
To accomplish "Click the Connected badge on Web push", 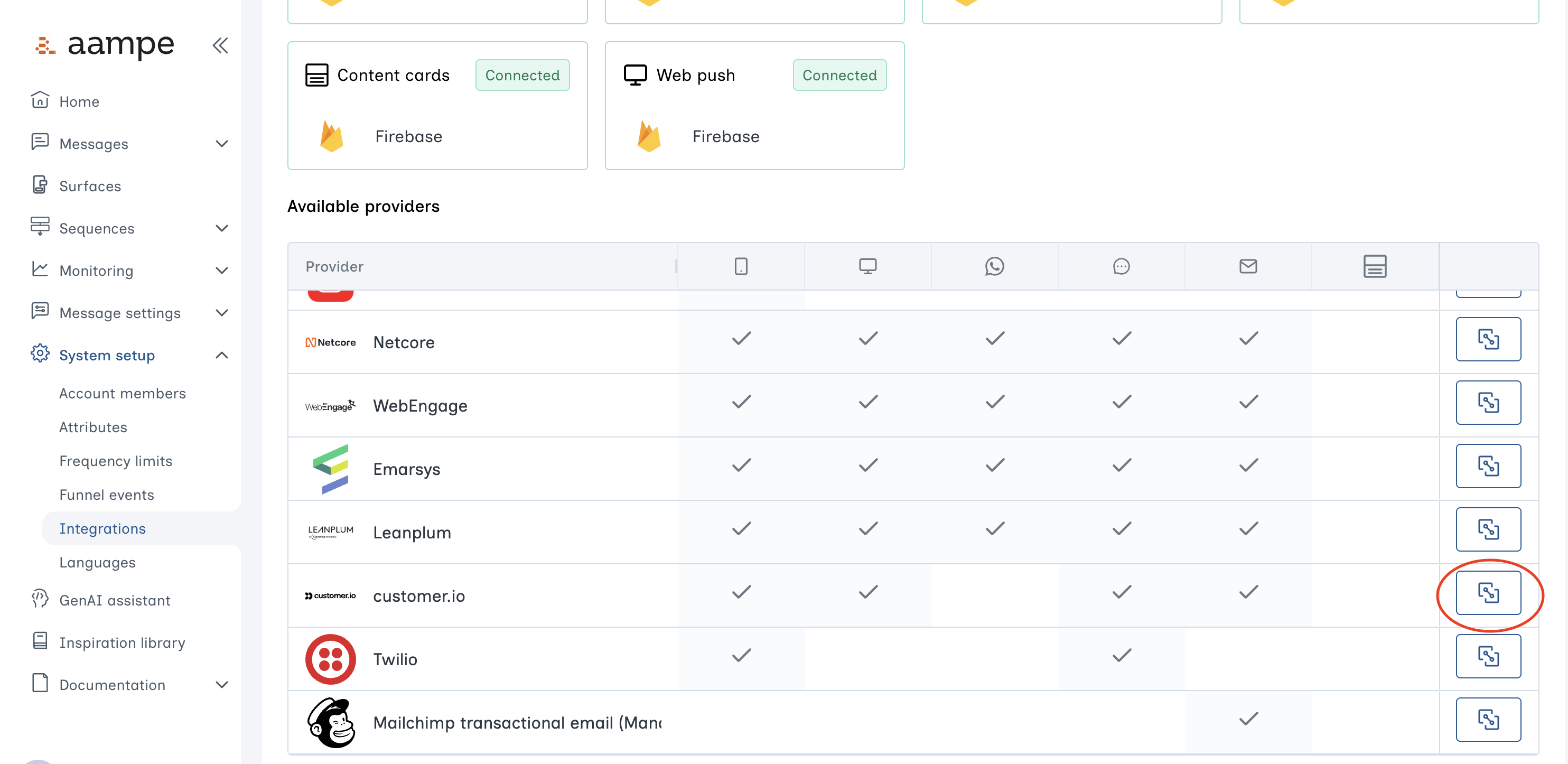I will tap(839, 75).
